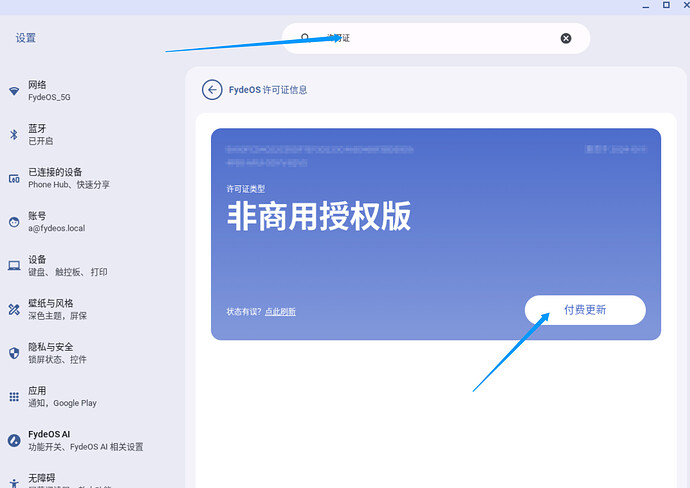Minimize the settings window

(x=646, y=6)
